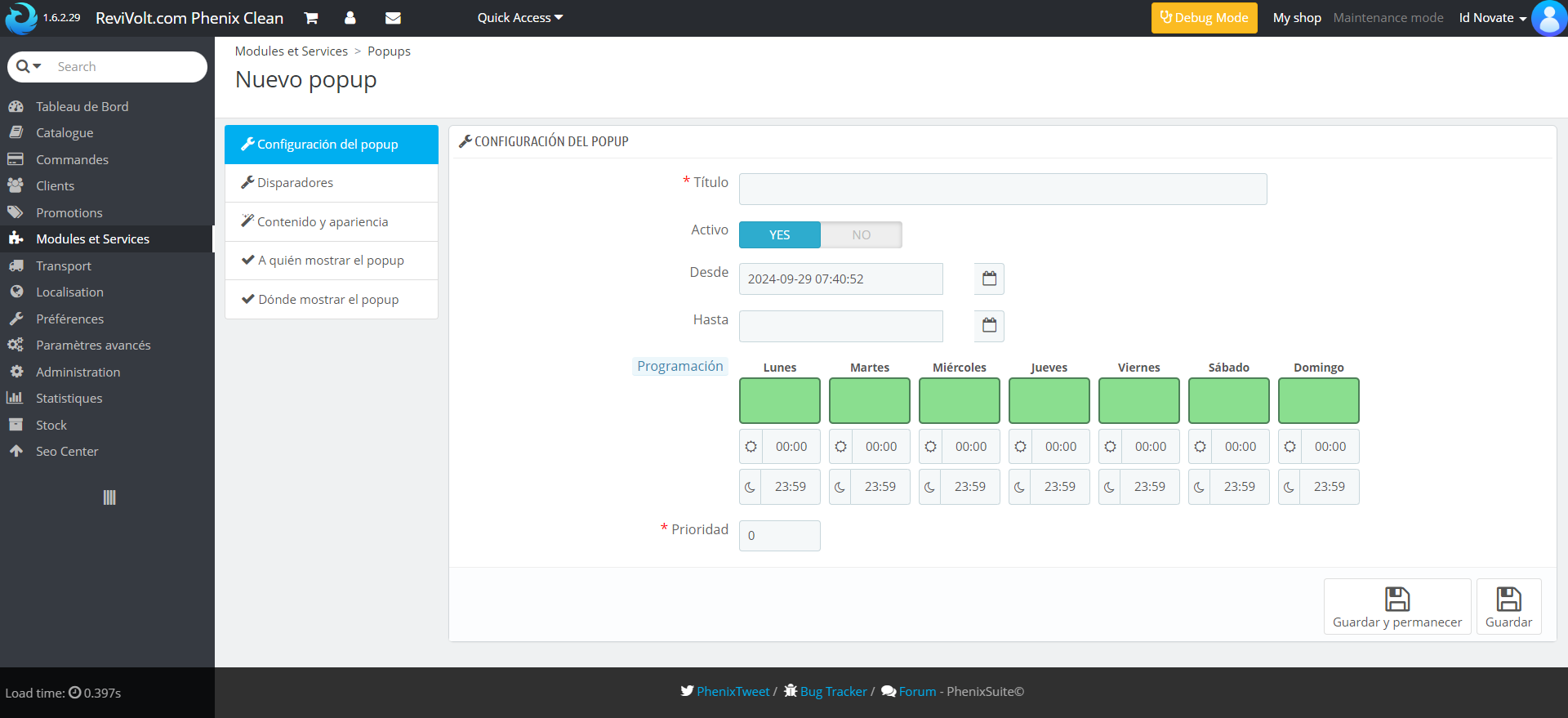Click the profile avatar icon
The width and height of the screenshot is (1568, 718).
[1549, 18]
